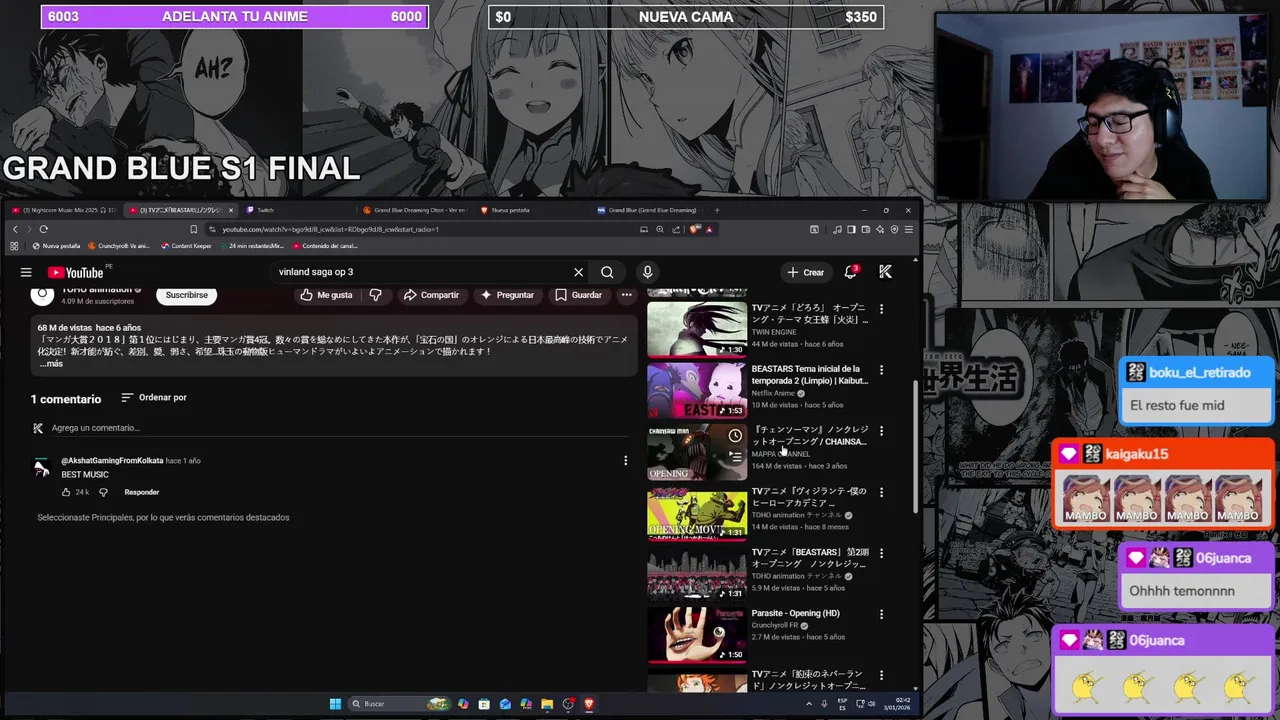Focus the YouTube search box
Screen dimensions: 1280x720
tap(420, 272)
